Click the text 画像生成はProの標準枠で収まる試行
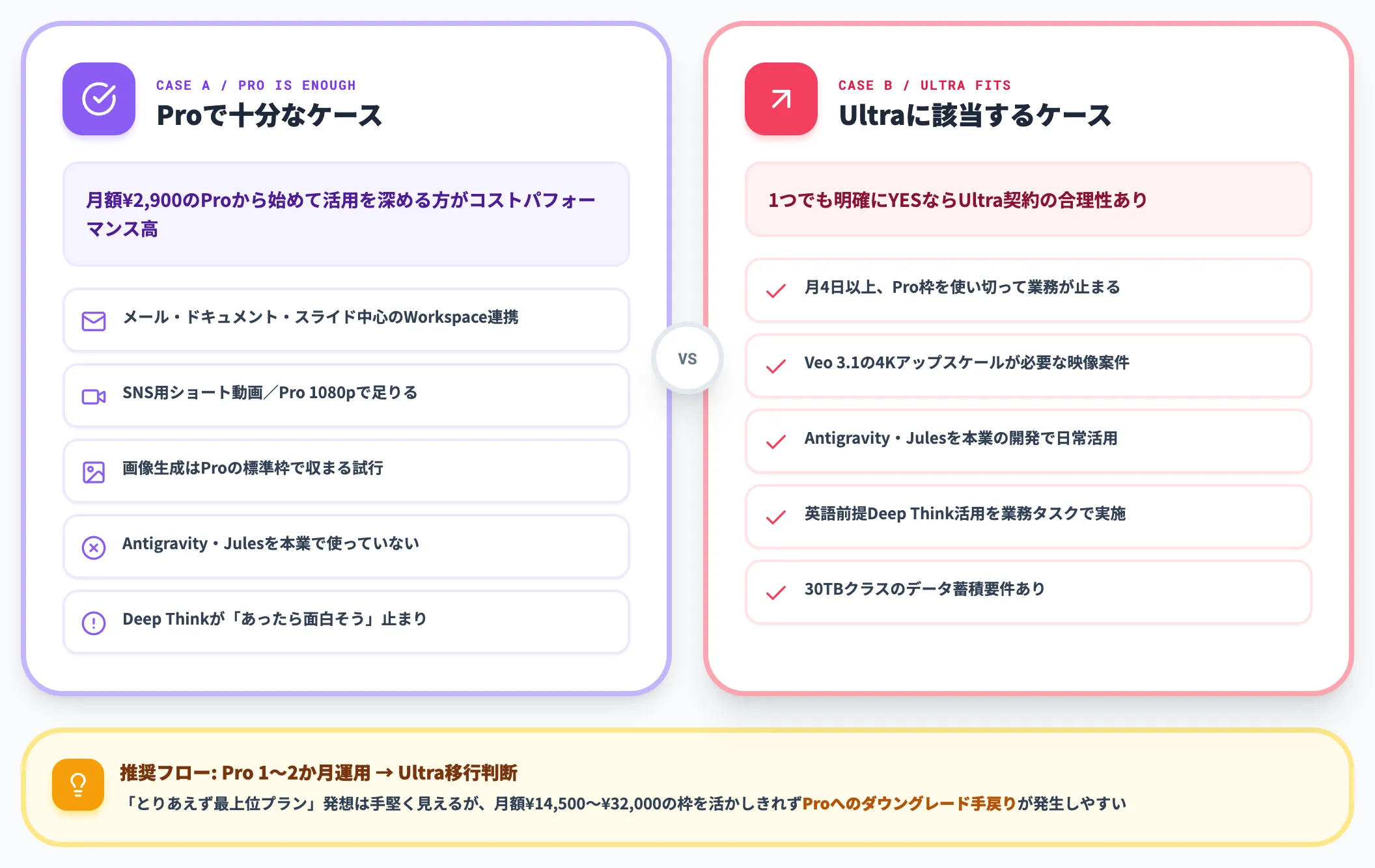Viewport: 1375px width, 868px height. pos(253,468)
